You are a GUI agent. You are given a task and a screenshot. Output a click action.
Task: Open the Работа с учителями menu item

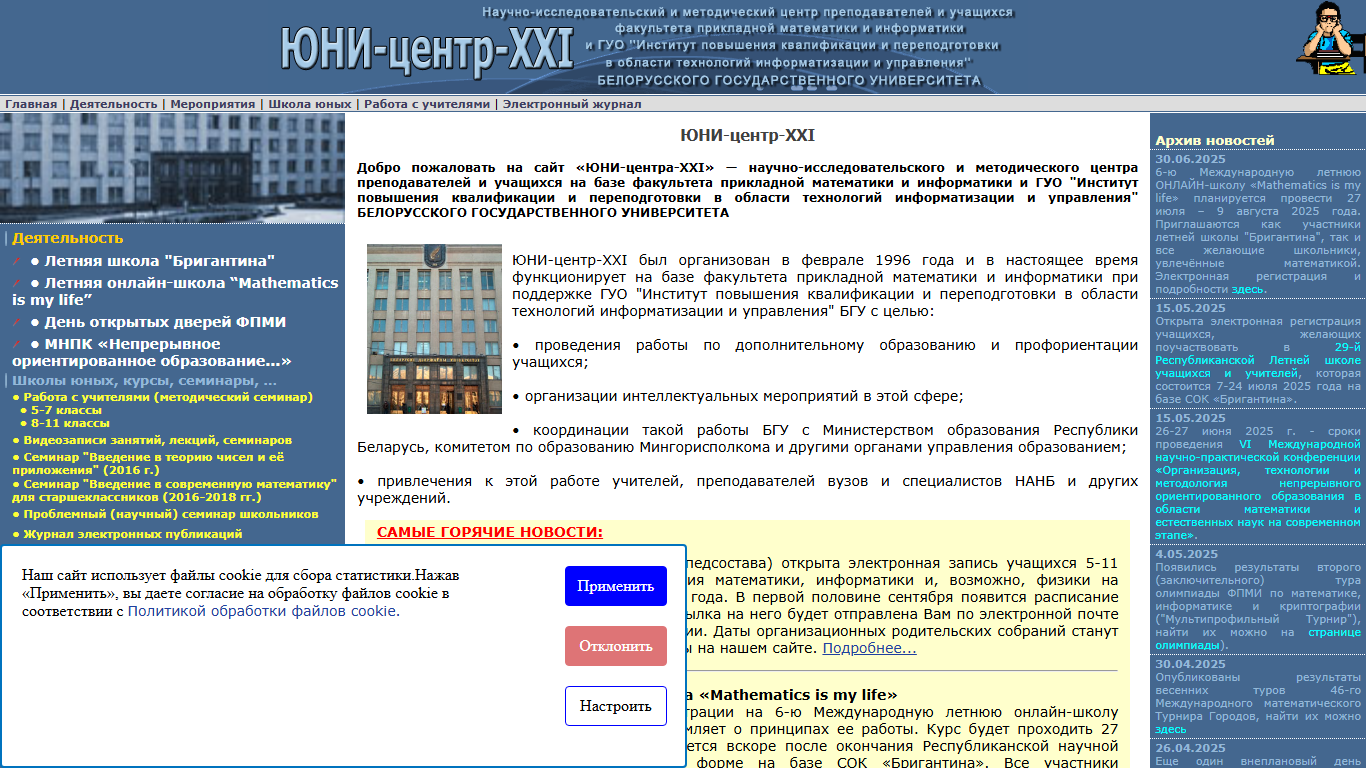(x=427, y=104)
